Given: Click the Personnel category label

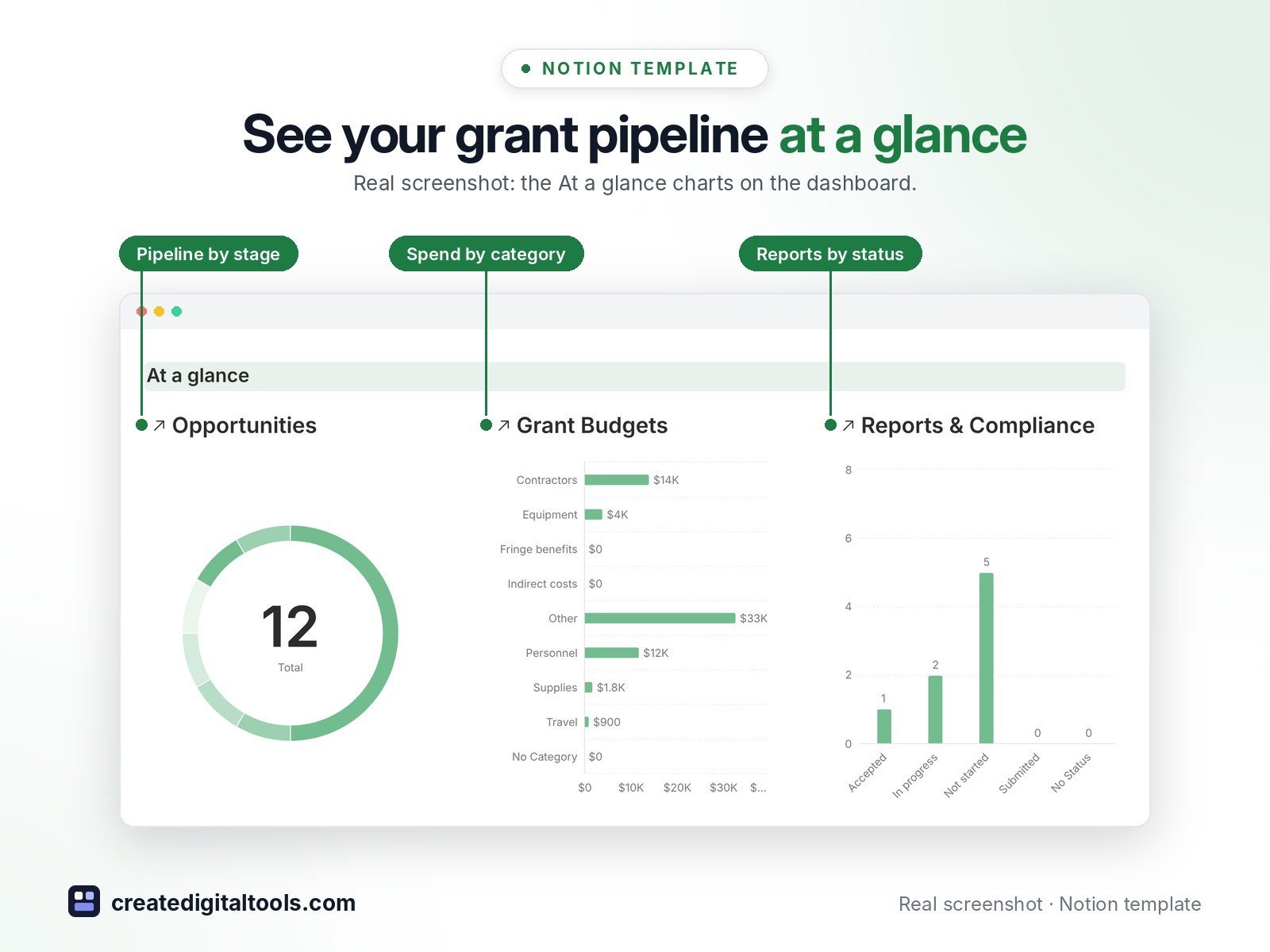Looking at the screenshot, I should [x=552, y=653].
